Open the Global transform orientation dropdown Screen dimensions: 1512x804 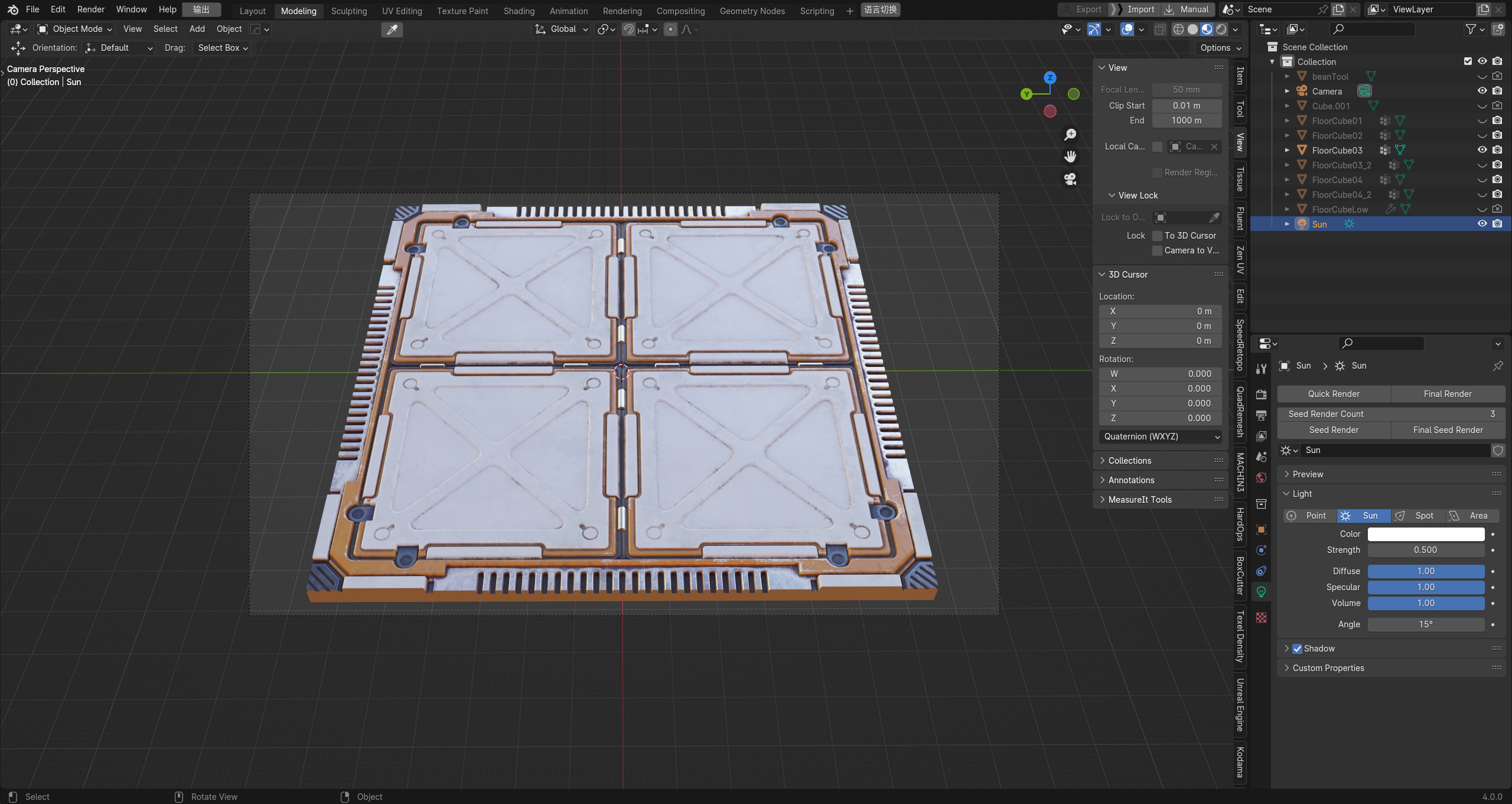[x=562, y=29]
